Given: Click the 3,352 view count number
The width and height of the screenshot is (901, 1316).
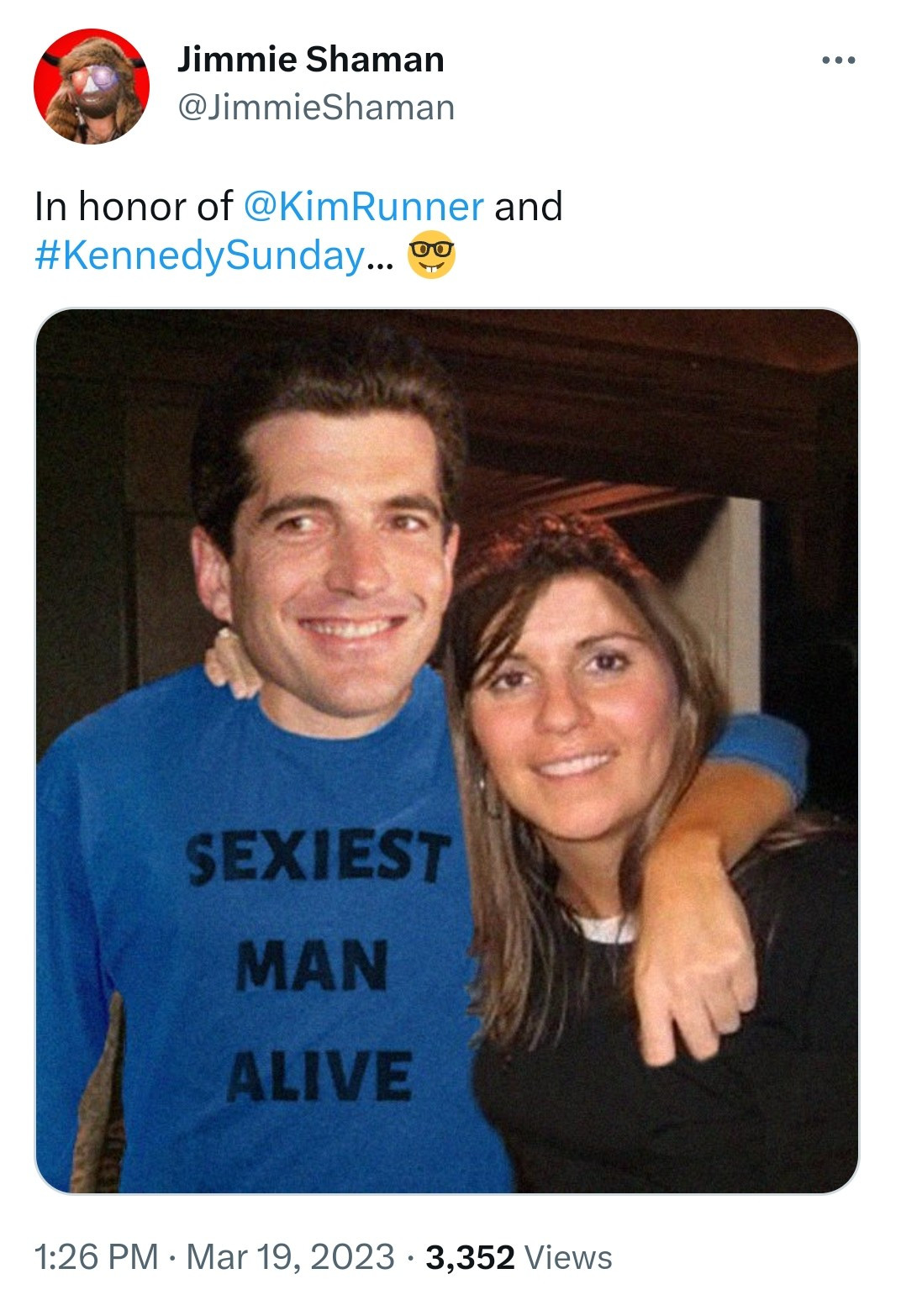Looking at the screenshot, I should click(470, 1257).
